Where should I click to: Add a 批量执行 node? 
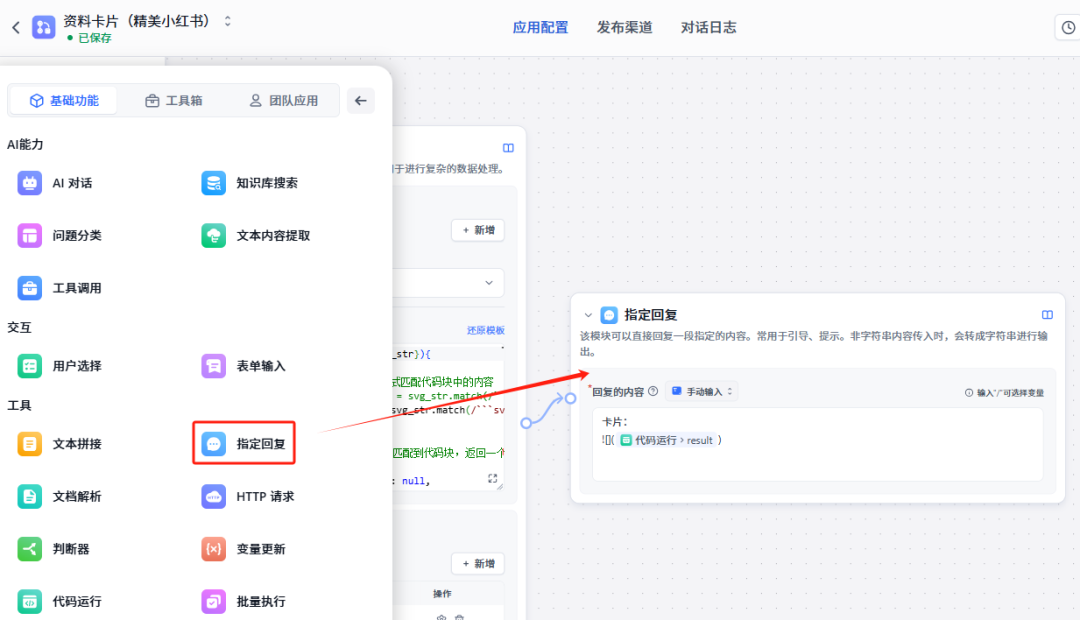click(x=243, y=601)
